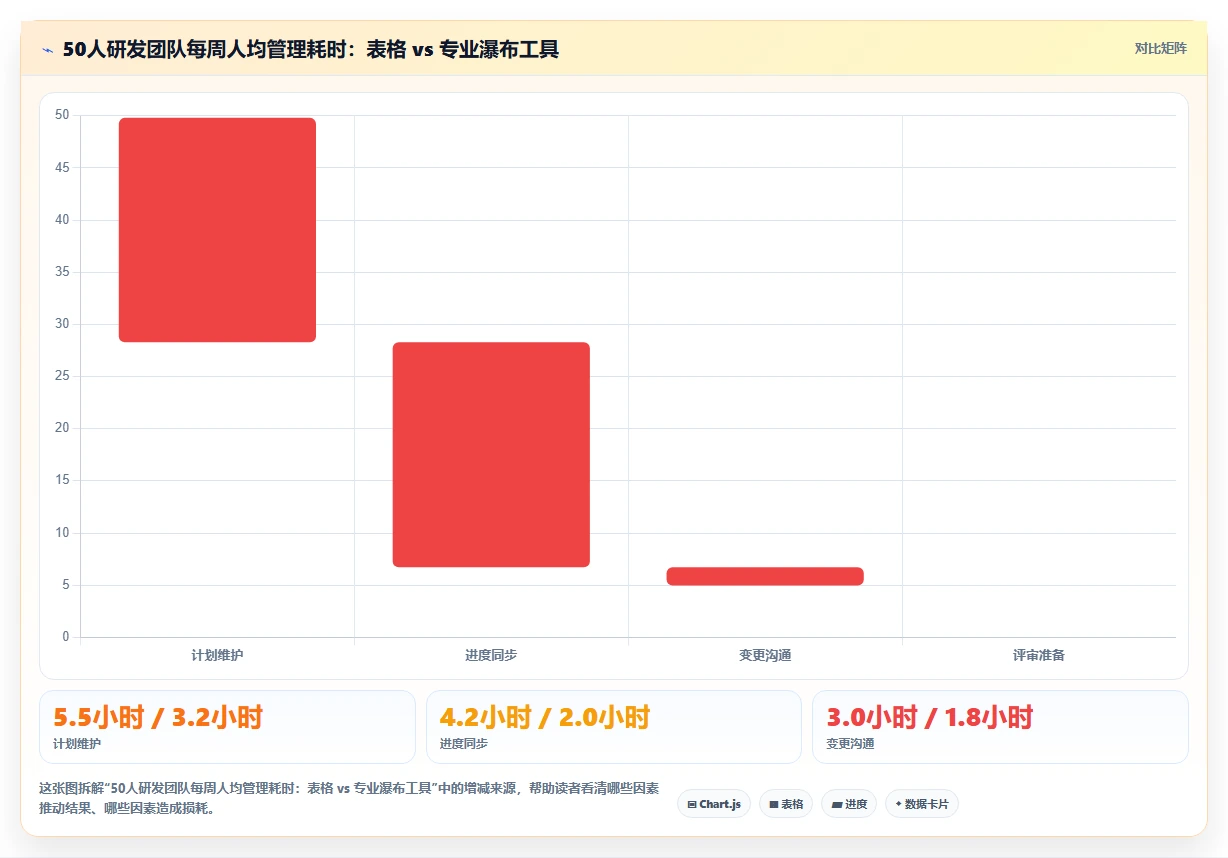Open the 4.2小时 / 2.0小时 data card

click(614, 727)
